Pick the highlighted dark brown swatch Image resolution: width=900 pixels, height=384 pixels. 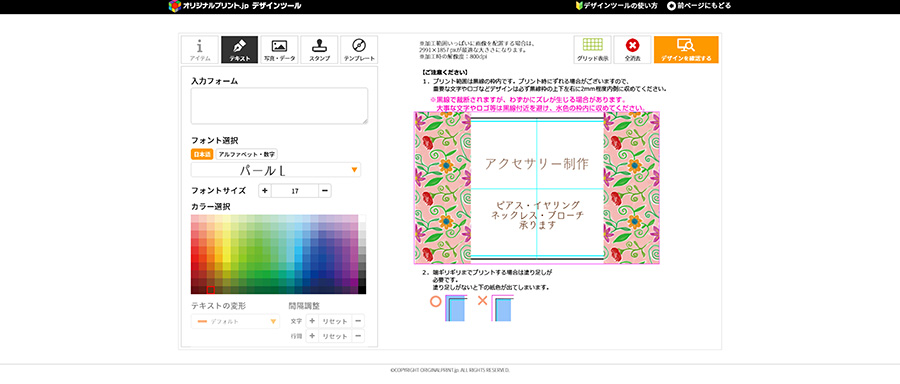pos(211,290)
